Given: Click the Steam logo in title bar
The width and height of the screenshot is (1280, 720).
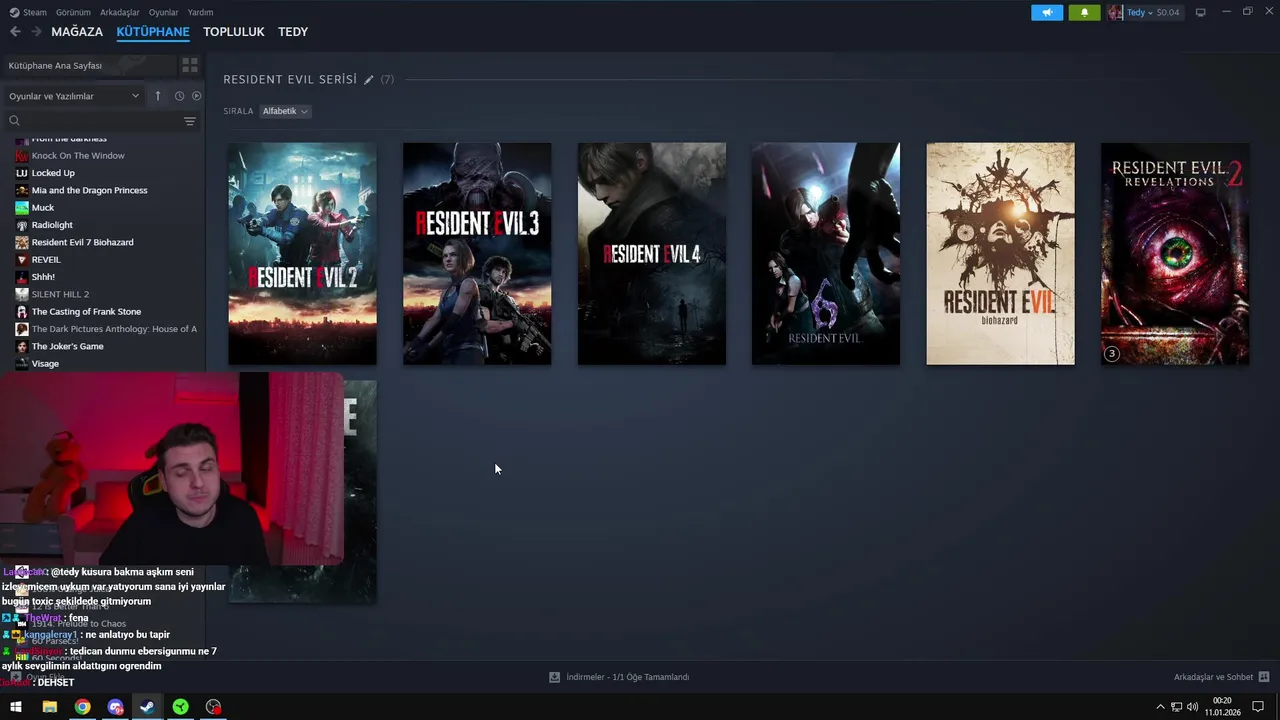Looking at the screenshot, I should (x=14, y=12).
